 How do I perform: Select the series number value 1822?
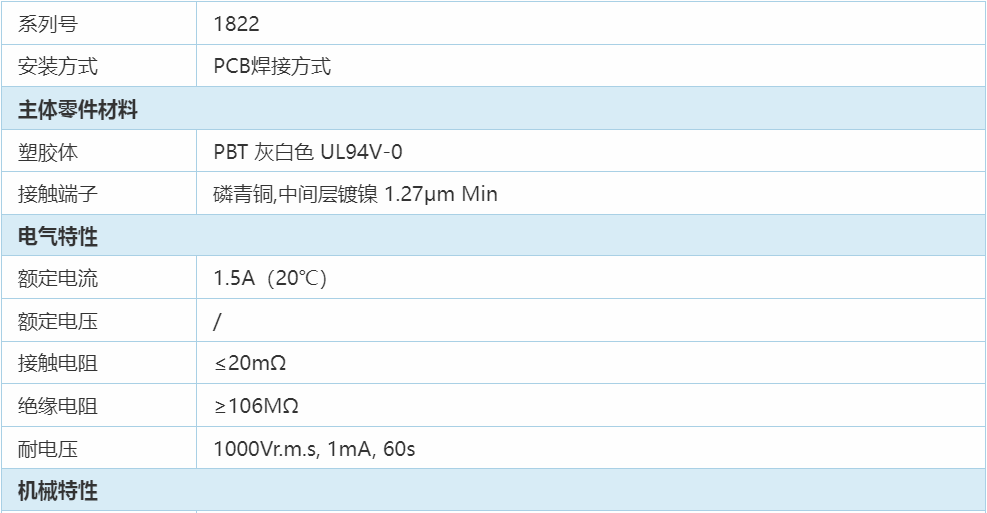(x=237, y=24)
